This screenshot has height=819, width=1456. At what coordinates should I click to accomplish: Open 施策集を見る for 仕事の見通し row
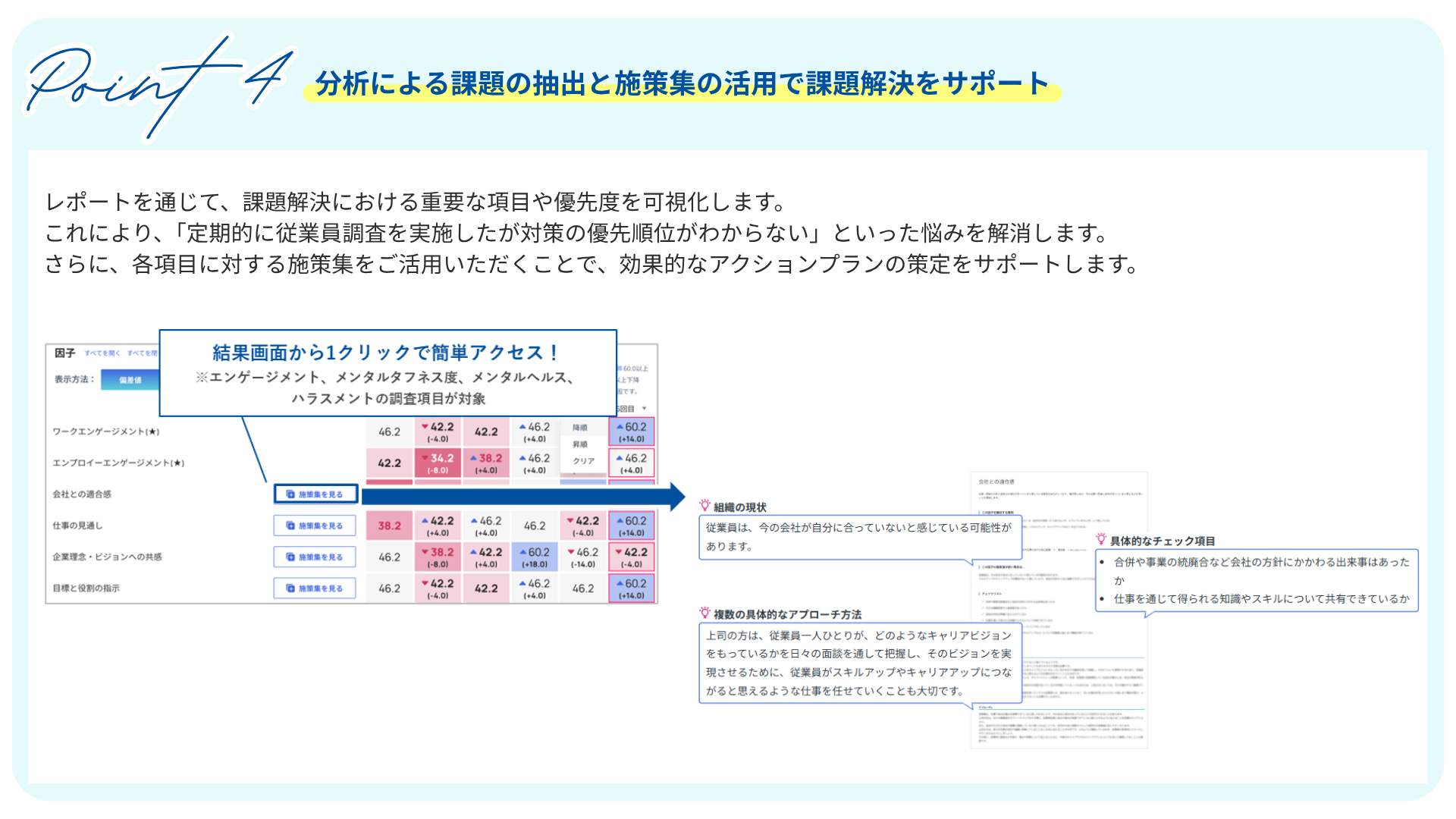[x=315, y=526]
